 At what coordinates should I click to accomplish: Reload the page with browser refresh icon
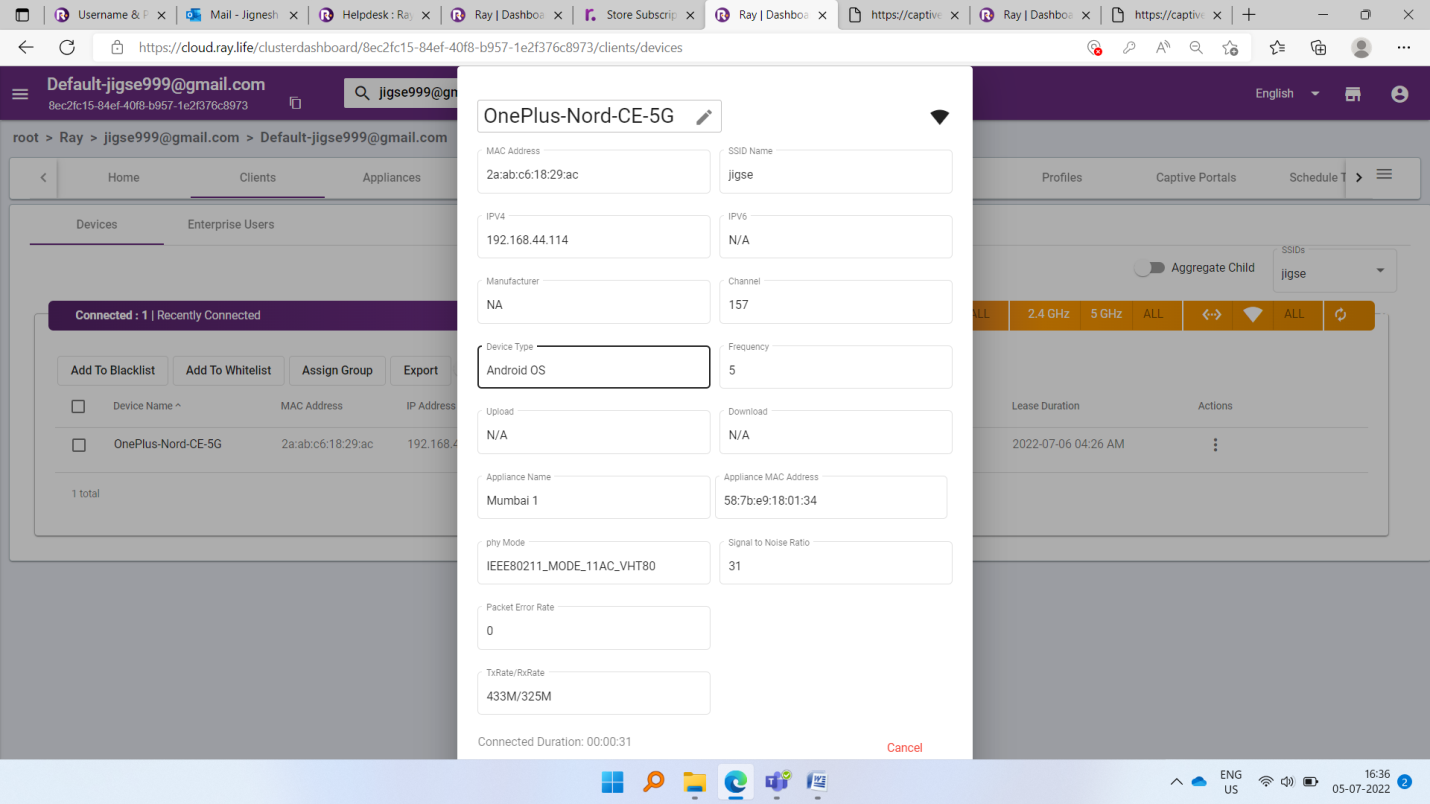click(67, 47)
